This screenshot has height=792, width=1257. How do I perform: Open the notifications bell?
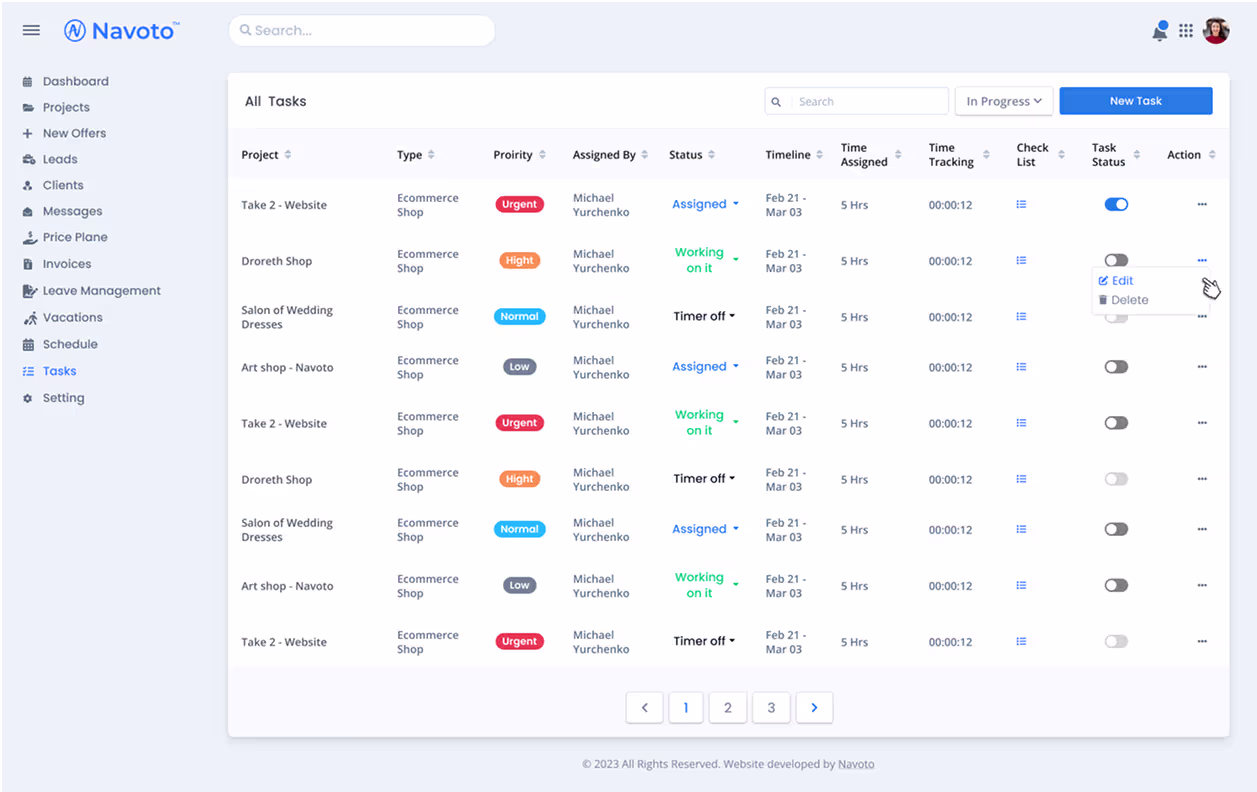point(1160,31)
